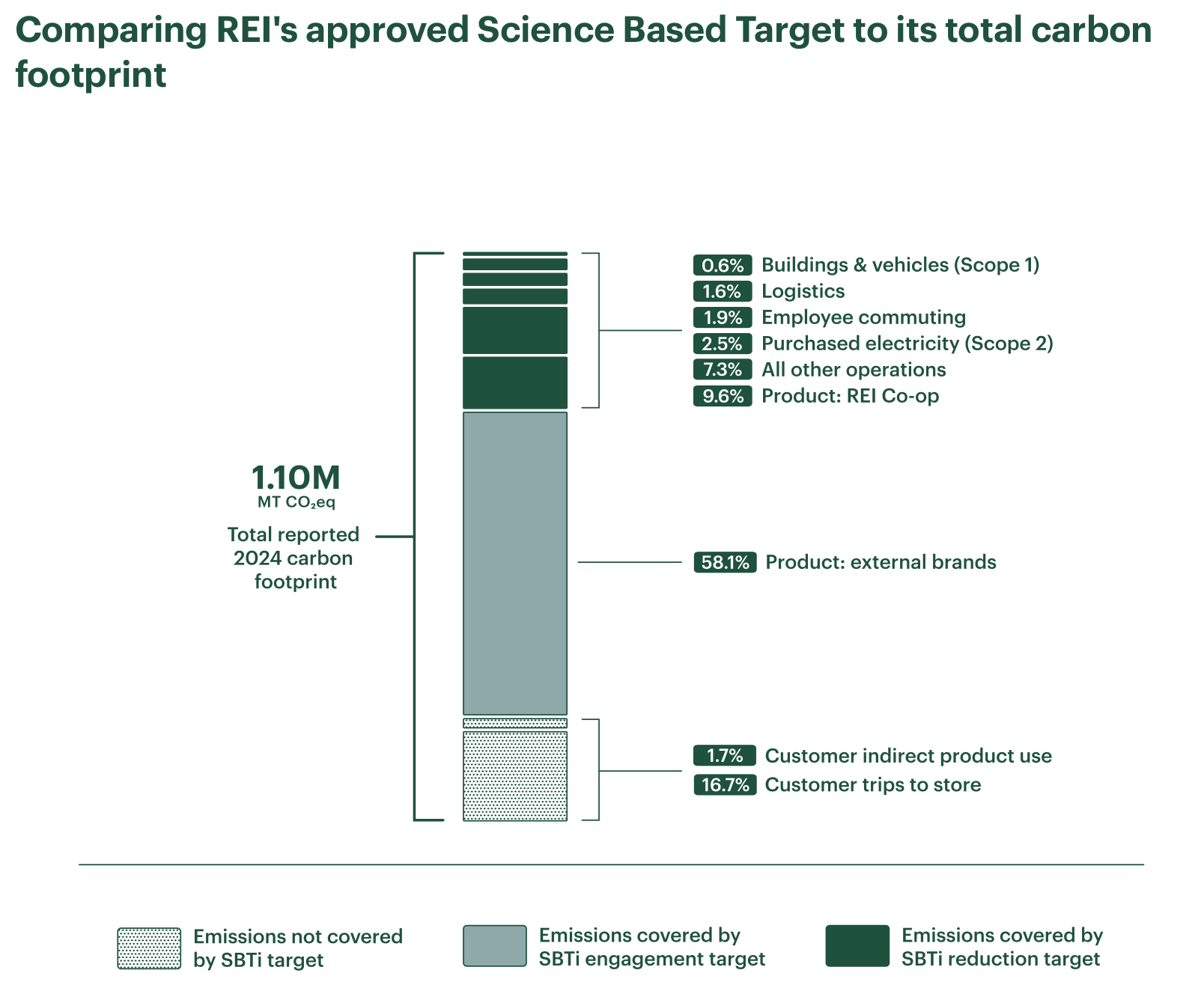Click the 'Buildings & vehicles (Scope 1)' label
The image size is (1204, 982).
click(900, 265)
